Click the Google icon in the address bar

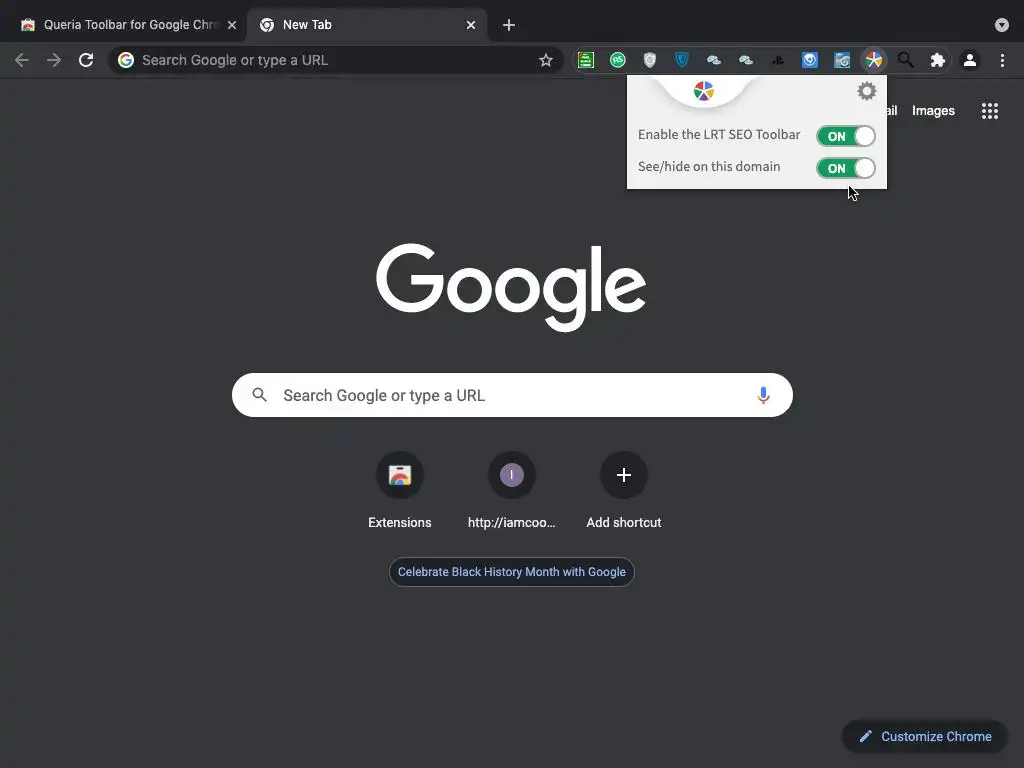(x=126, y=60)
